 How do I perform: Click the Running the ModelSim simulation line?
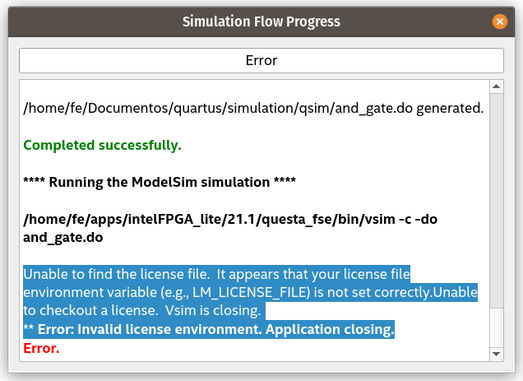tap(159, 182)
